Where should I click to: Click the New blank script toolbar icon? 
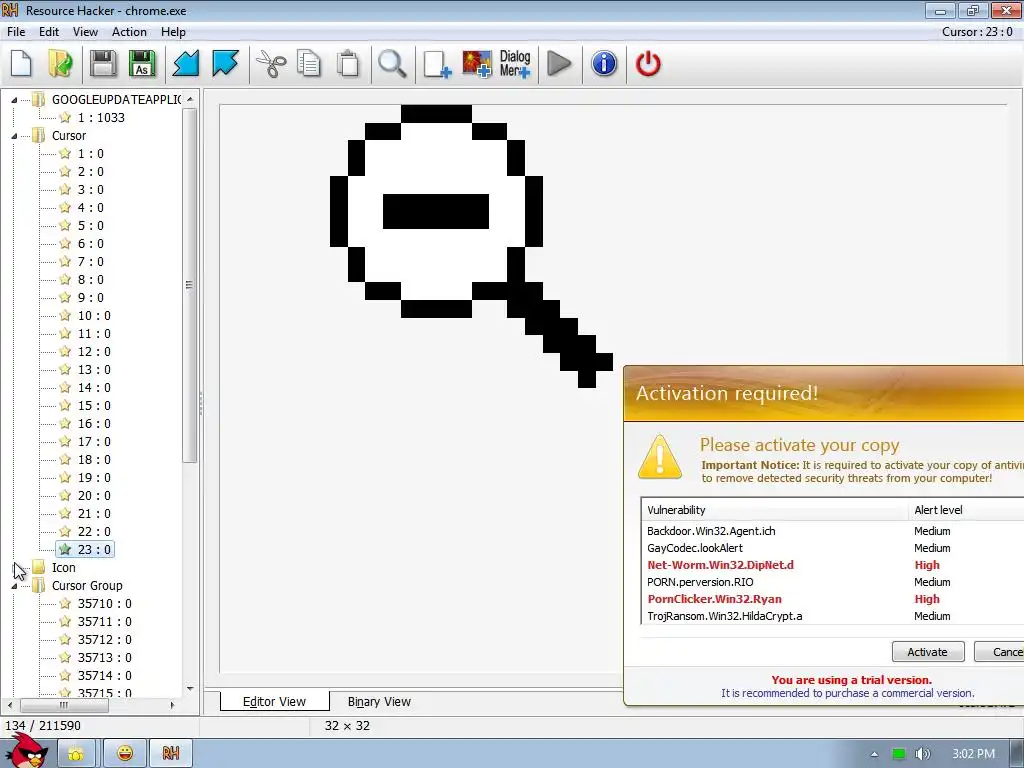pyautogui.click(x=22, y=64)
